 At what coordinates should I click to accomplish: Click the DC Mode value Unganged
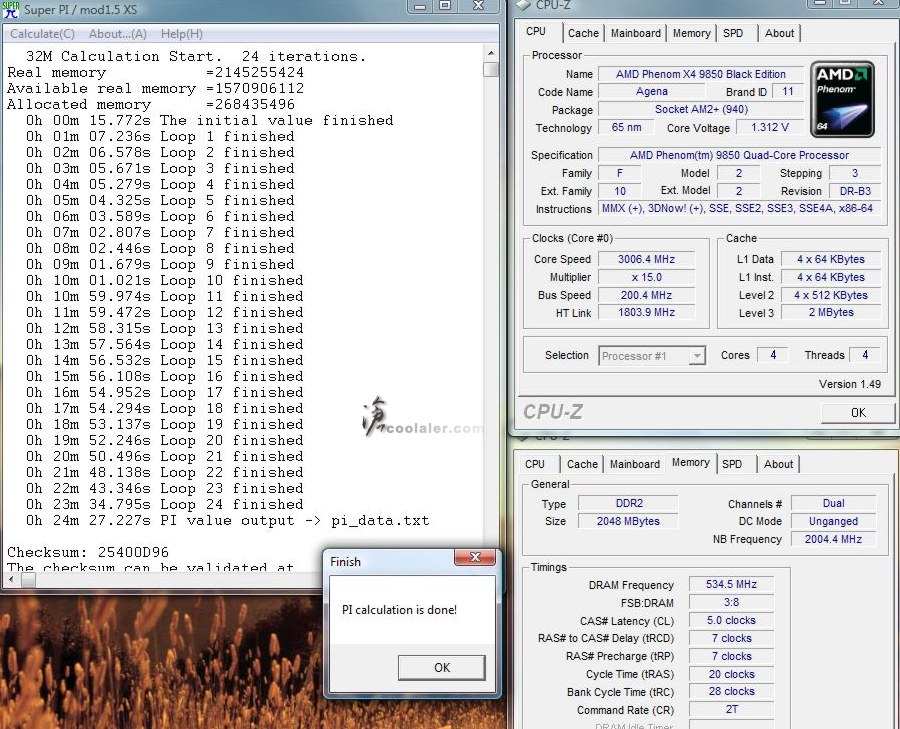pyautogui.click(x=833, y=521)
